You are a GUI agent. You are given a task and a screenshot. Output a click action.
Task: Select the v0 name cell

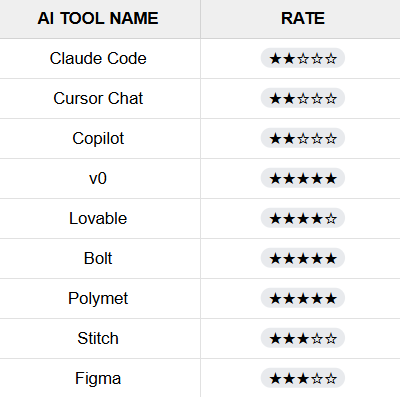100,179
